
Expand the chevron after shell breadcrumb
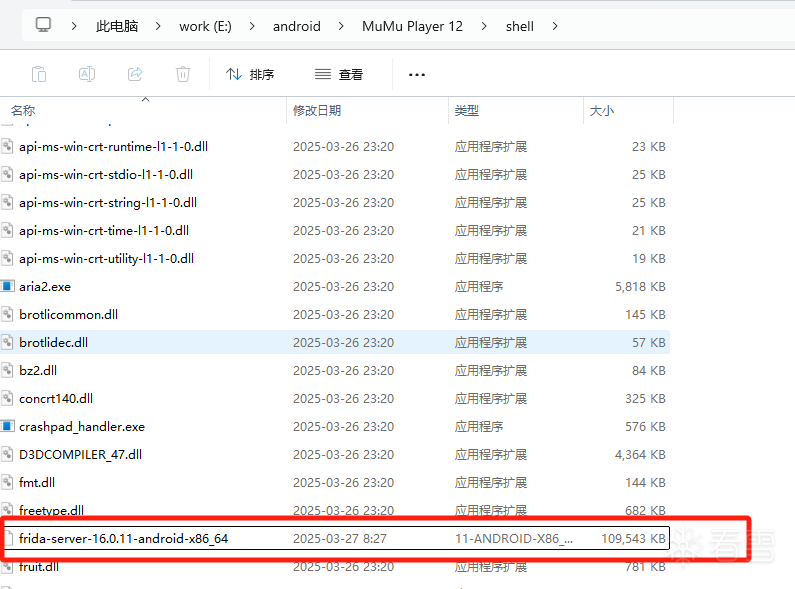pyautogui.click(x=555, y=26)
